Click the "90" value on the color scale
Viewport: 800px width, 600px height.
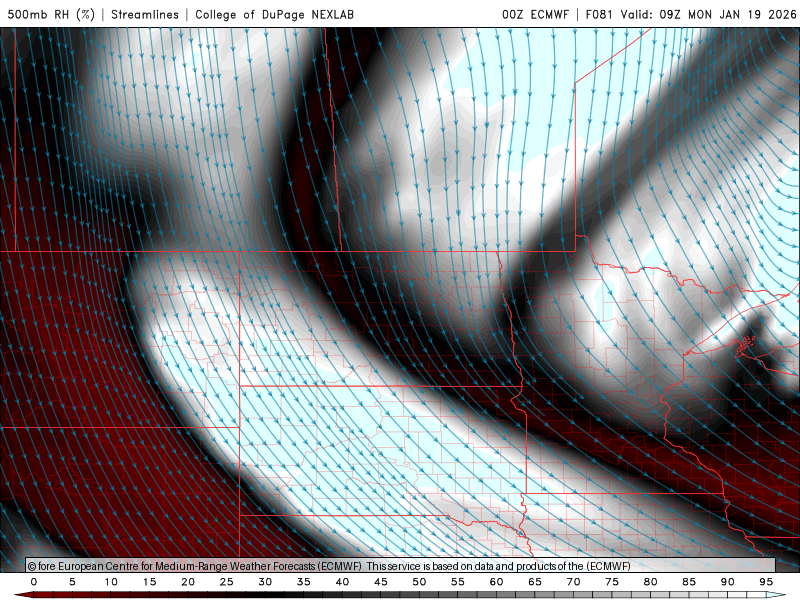point(727,582)
